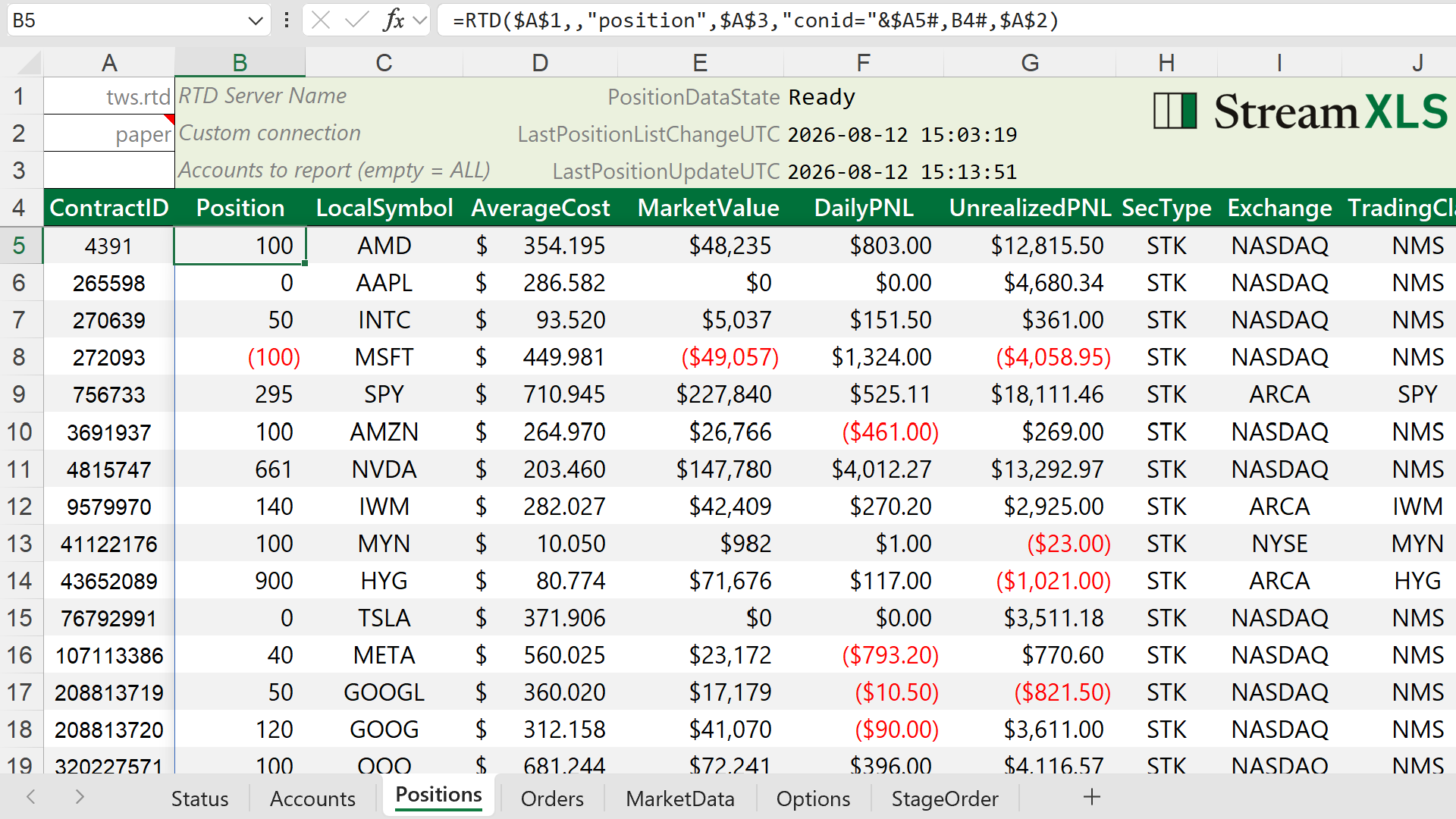Select all cells using the corner triangle
The width and height of the screenshot is (1456, 819).
pyautogui.click(x=27, y=63)
